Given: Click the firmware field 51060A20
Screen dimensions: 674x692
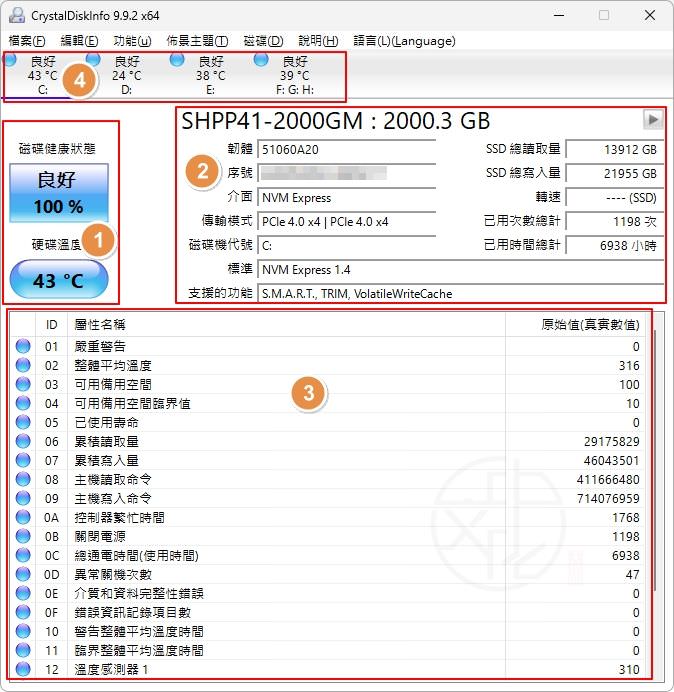Looking at the screenshot, I should click(346, 150).
